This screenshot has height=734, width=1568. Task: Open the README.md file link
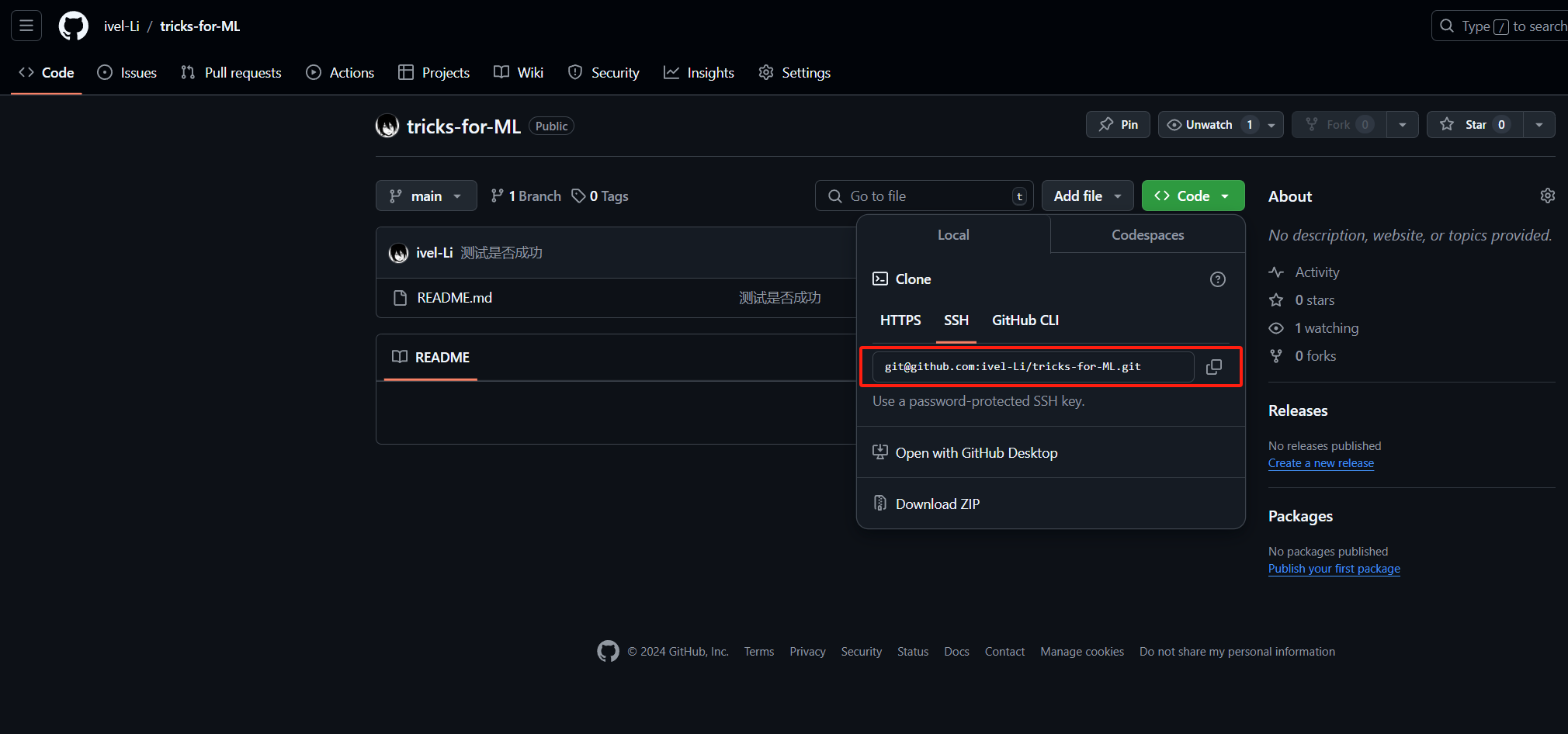(455, 298)
